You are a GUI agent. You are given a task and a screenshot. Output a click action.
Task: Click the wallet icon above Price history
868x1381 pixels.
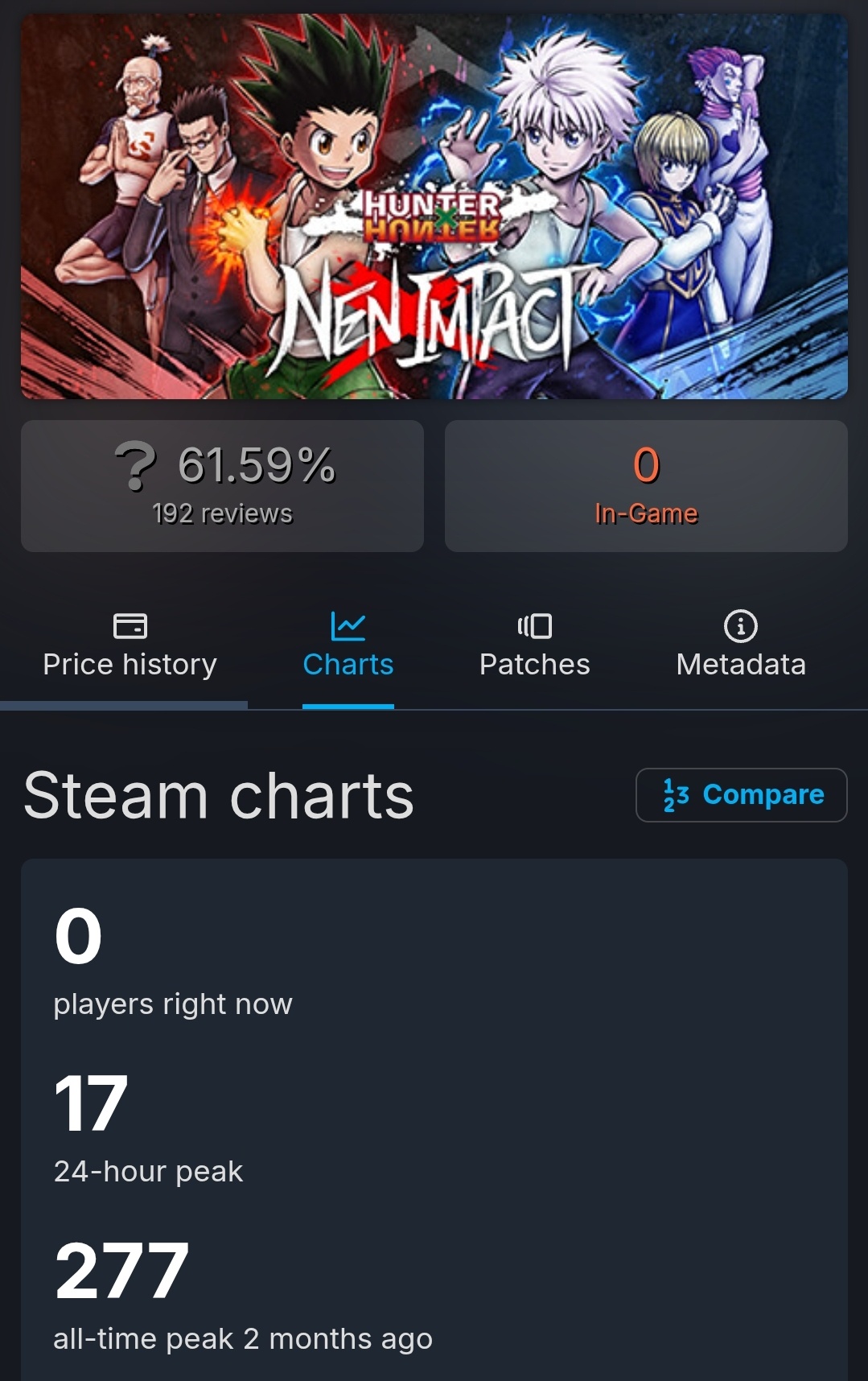(130, 626)
